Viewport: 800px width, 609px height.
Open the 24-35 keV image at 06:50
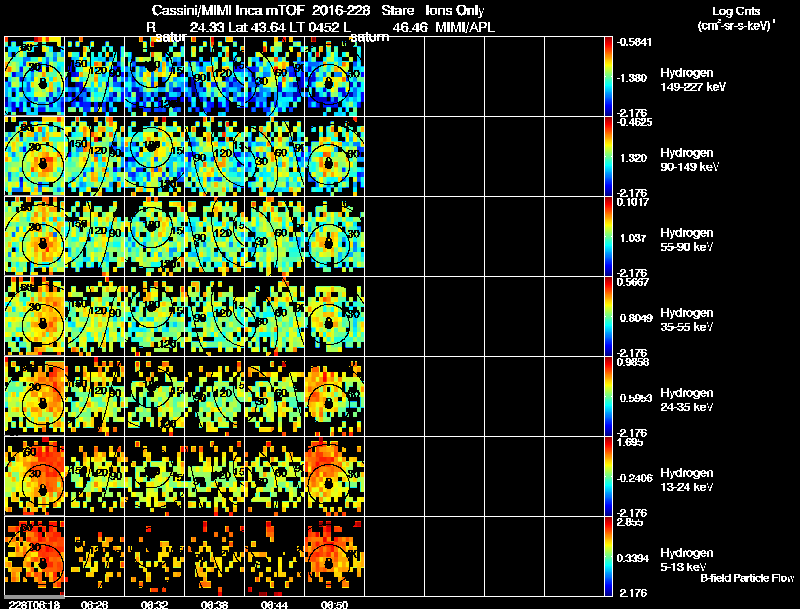tap(335, 397)
